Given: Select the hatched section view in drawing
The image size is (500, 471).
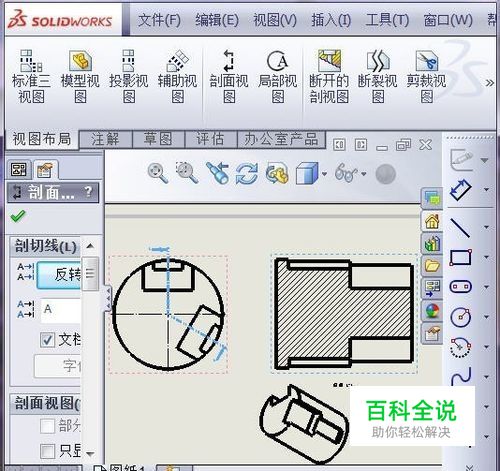Looking at the screenshot, I should [344, 314].
